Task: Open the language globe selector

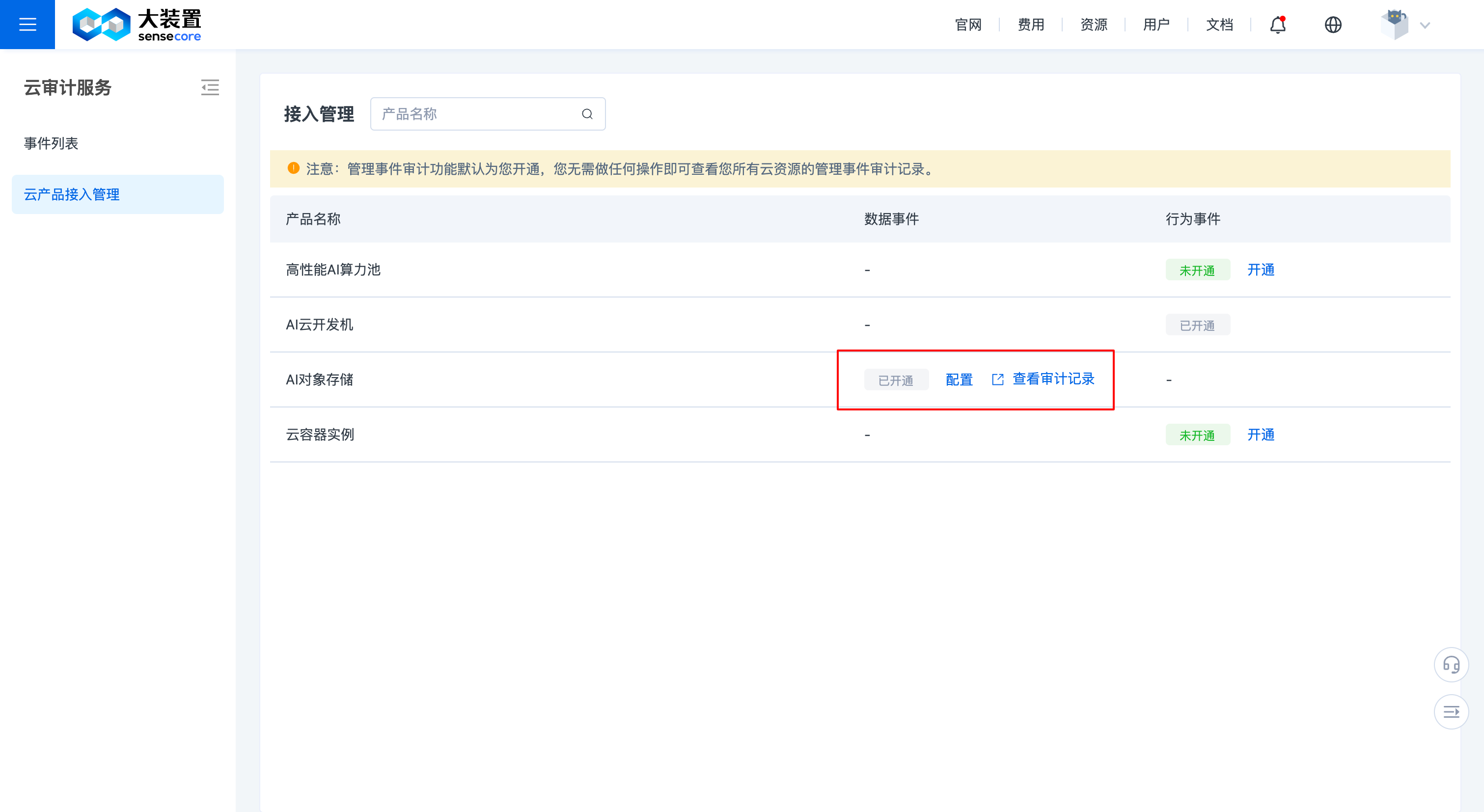Action: point(1333,25)
